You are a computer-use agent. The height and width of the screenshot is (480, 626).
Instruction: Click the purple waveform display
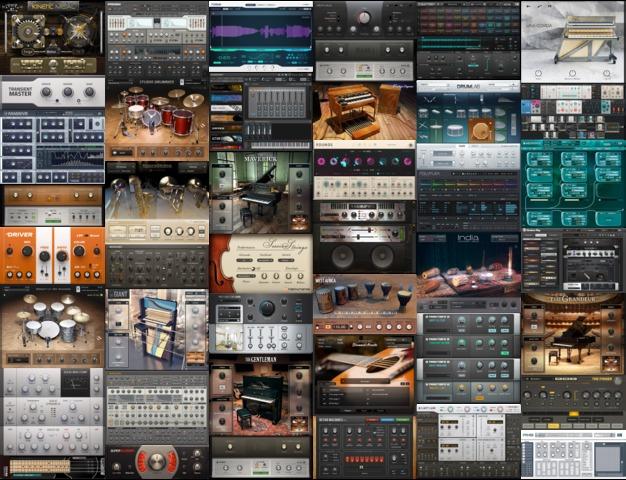pyautogui.click(x=261, y=33)
